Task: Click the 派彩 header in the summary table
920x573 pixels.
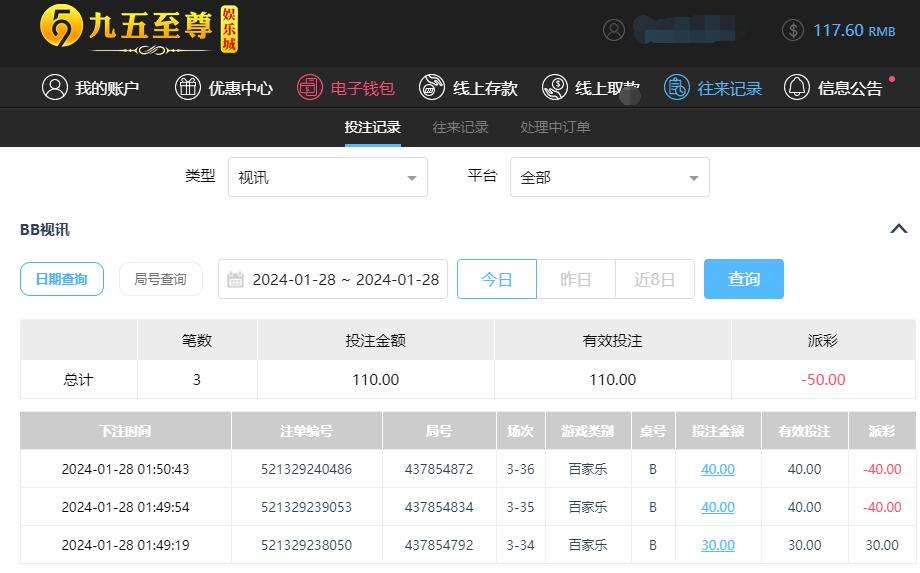Action: coord(823,341)
